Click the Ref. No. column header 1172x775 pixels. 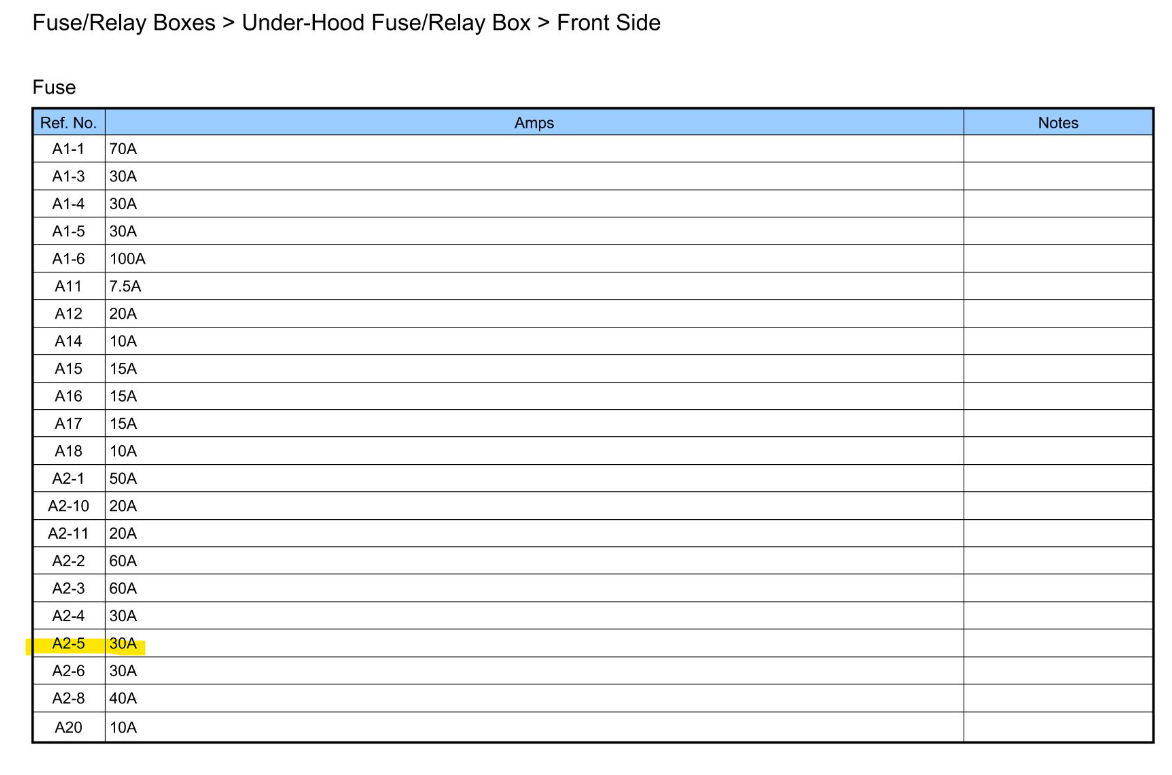(x=68, y=123)
